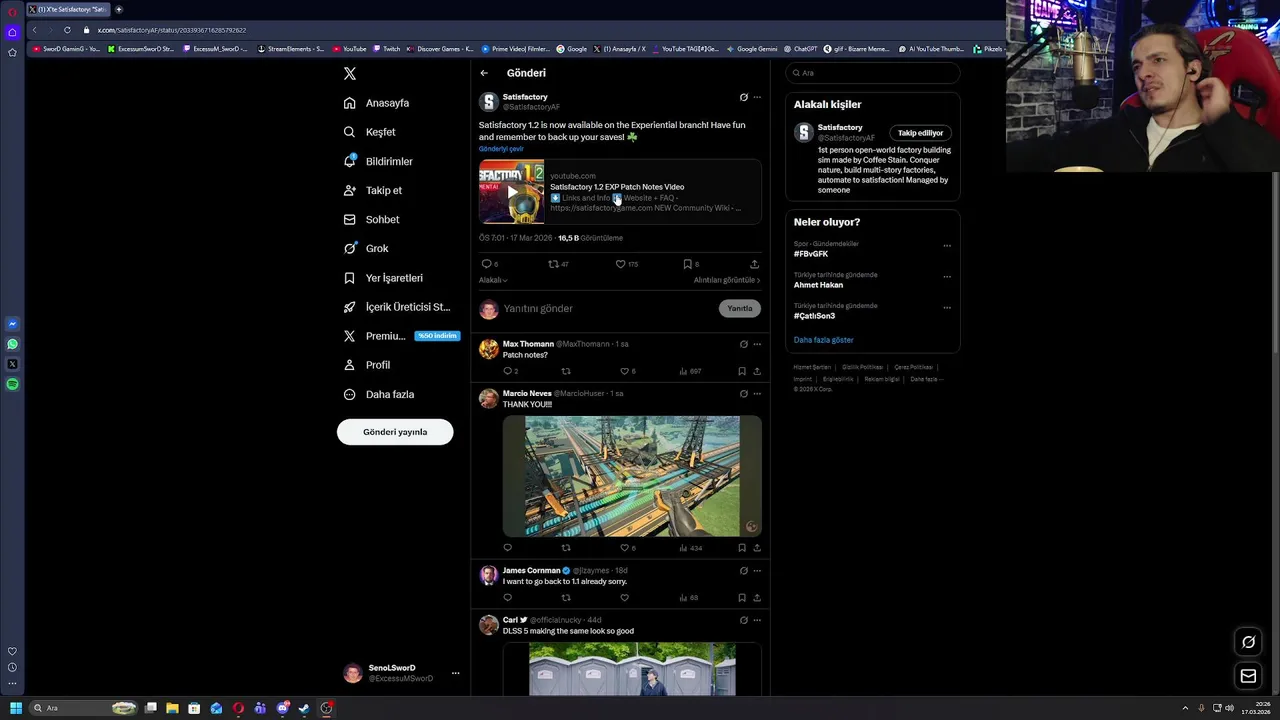Like Max Thomann's reply

(624, 371)
